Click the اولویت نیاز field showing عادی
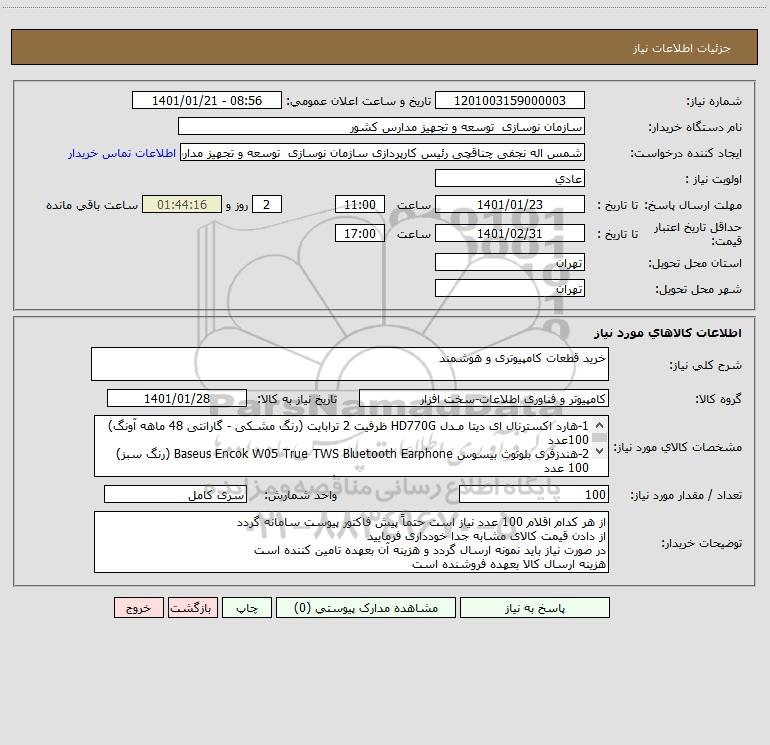Screen dimensions: 770x745 click(510, 178)
